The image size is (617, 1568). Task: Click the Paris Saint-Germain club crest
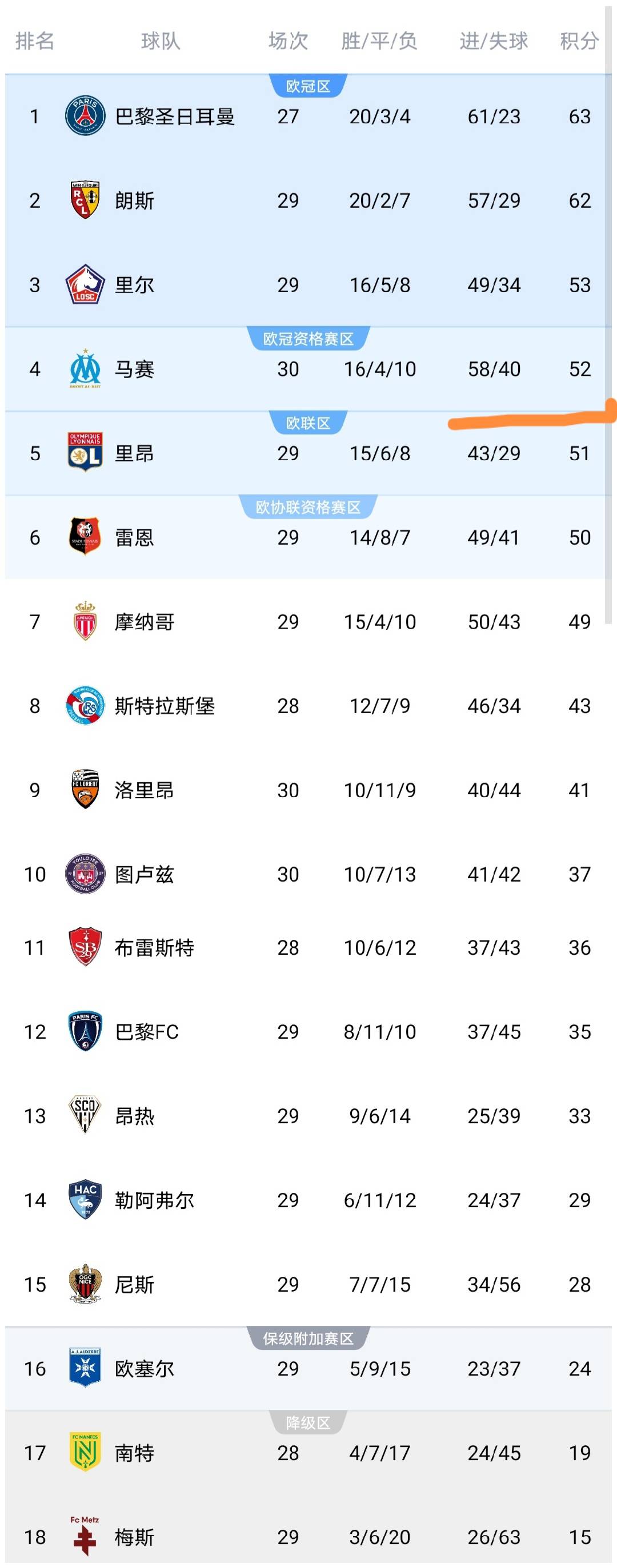(x=85, y=116)
